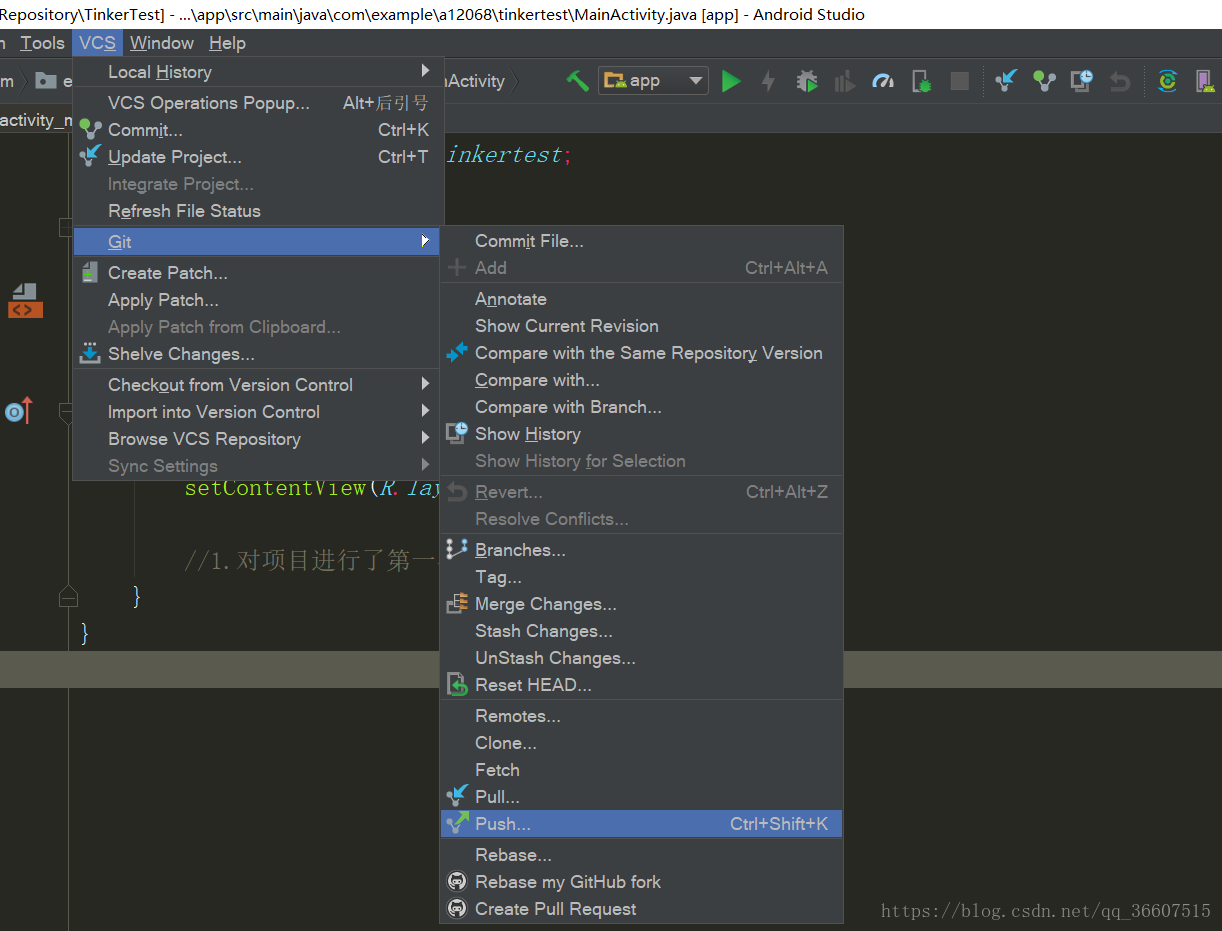1222x931 pixels.
Task: Click toolbar Revert undo arrow icon
Action: [1120, 81]
